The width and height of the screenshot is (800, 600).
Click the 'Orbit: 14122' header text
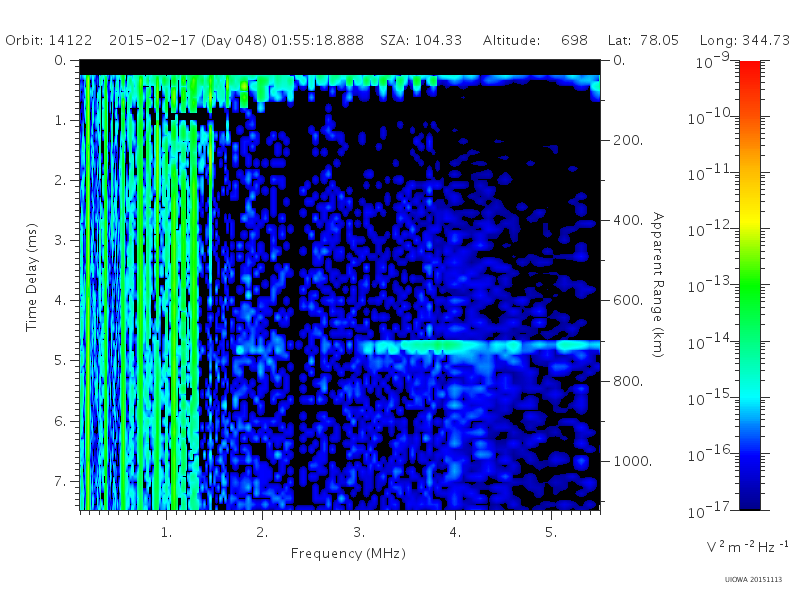[48, 40]
